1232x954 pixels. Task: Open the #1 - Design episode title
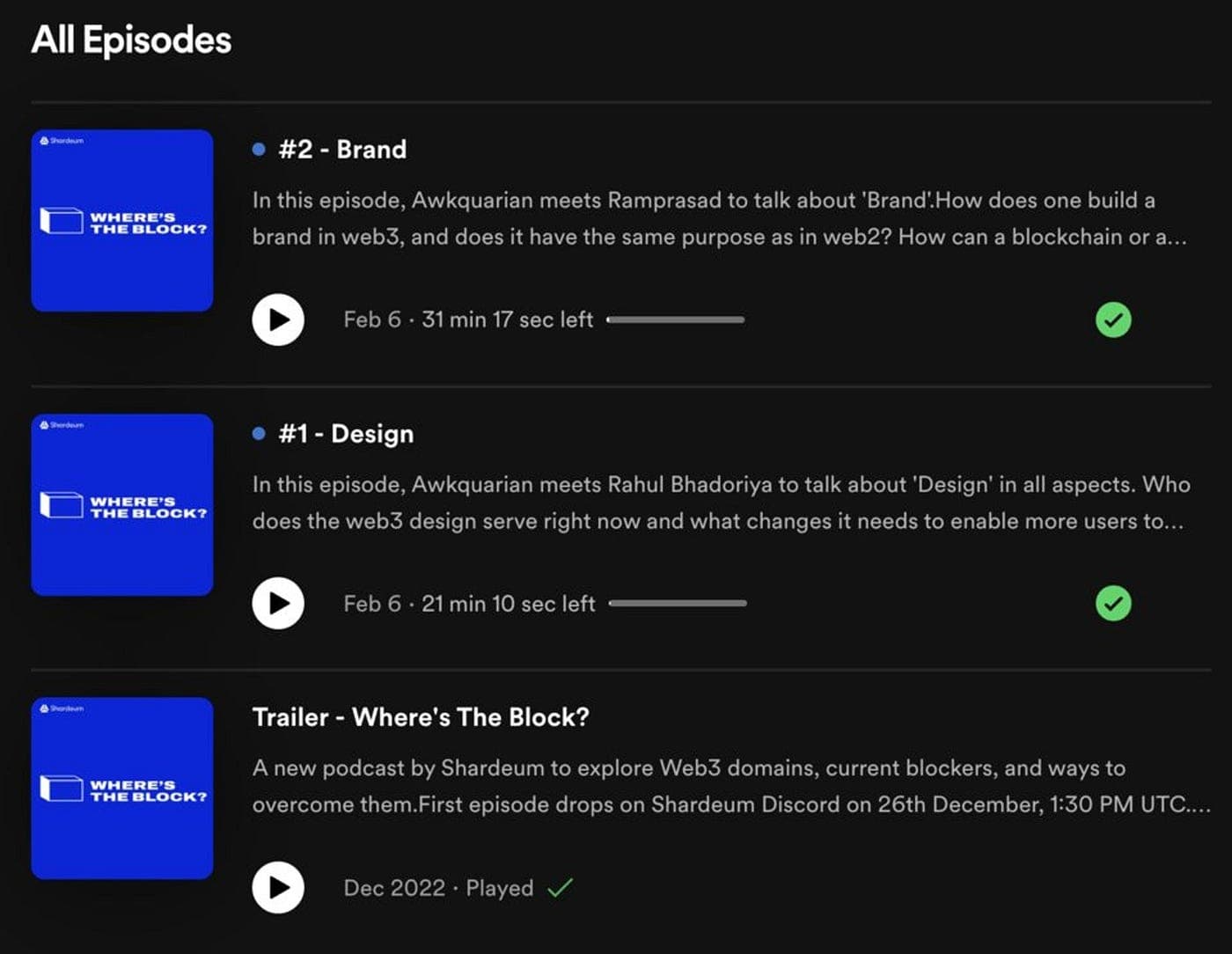click(x=346, y=434)
